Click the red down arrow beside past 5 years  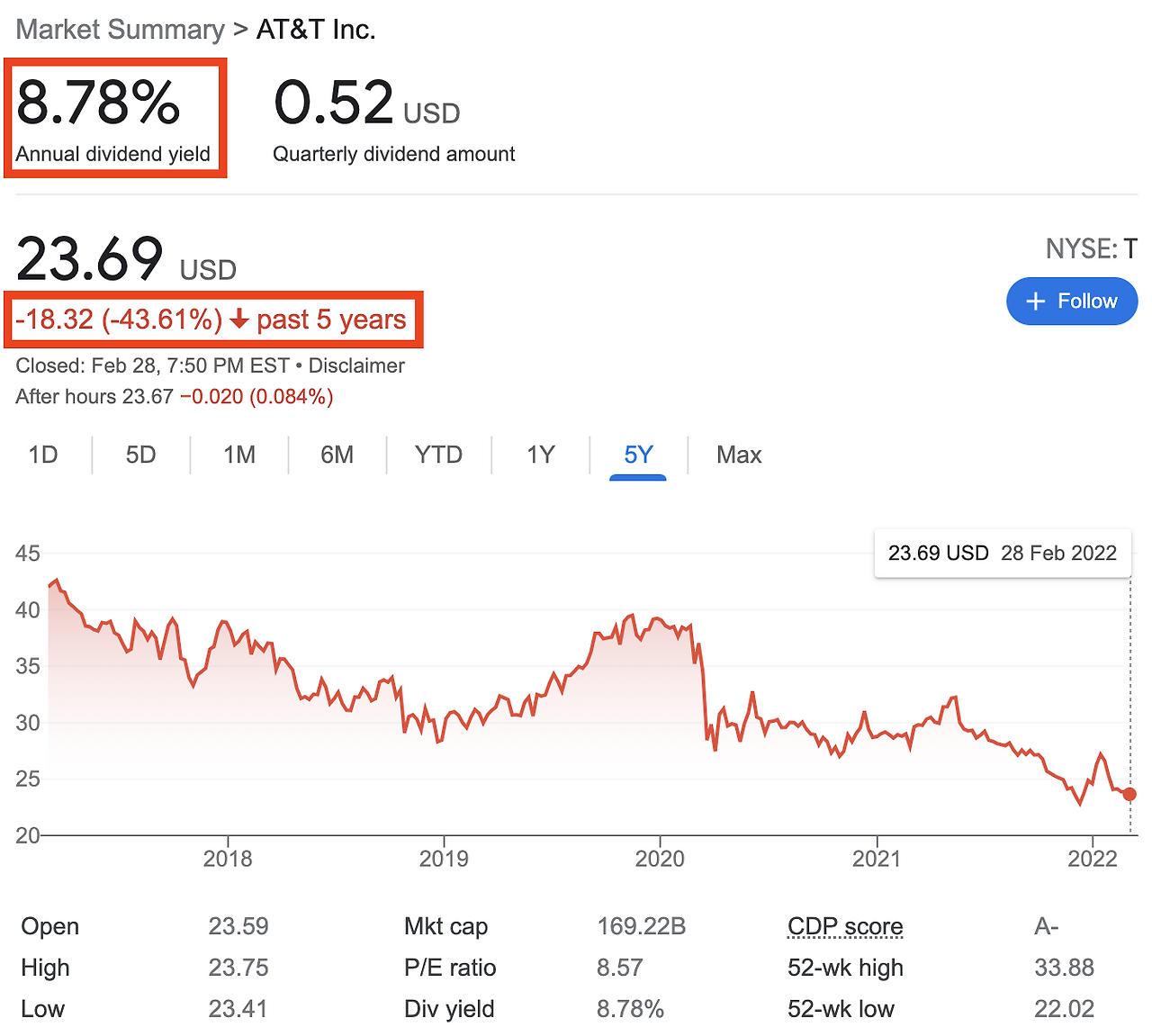[239, 320]
